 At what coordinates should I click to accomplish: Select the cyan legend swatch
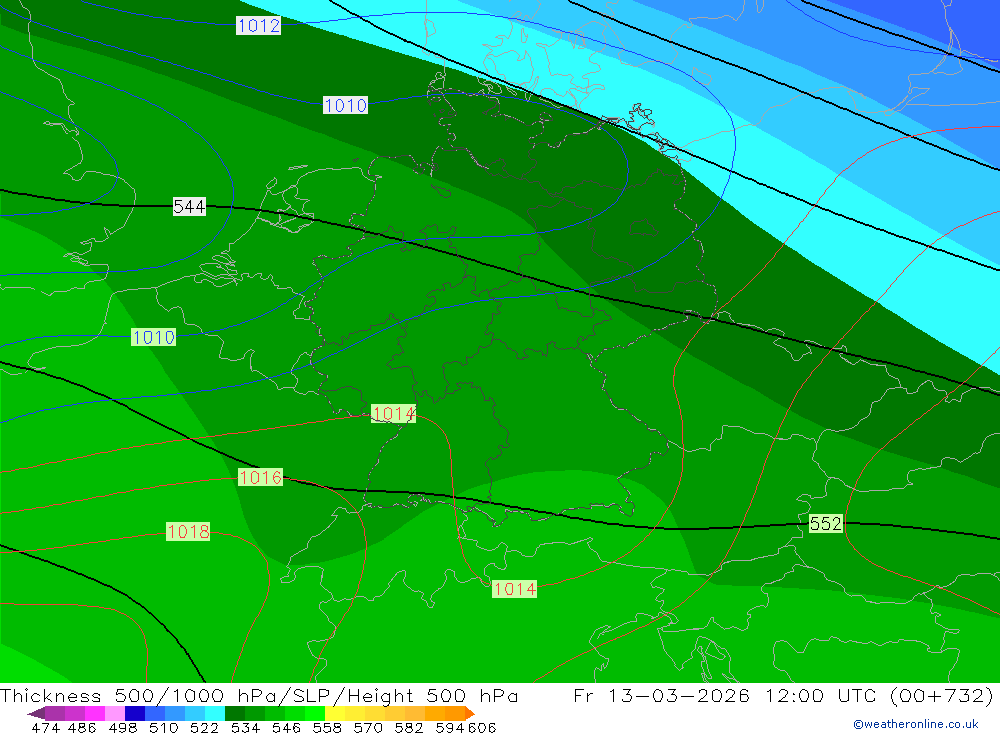coord(215,713)
